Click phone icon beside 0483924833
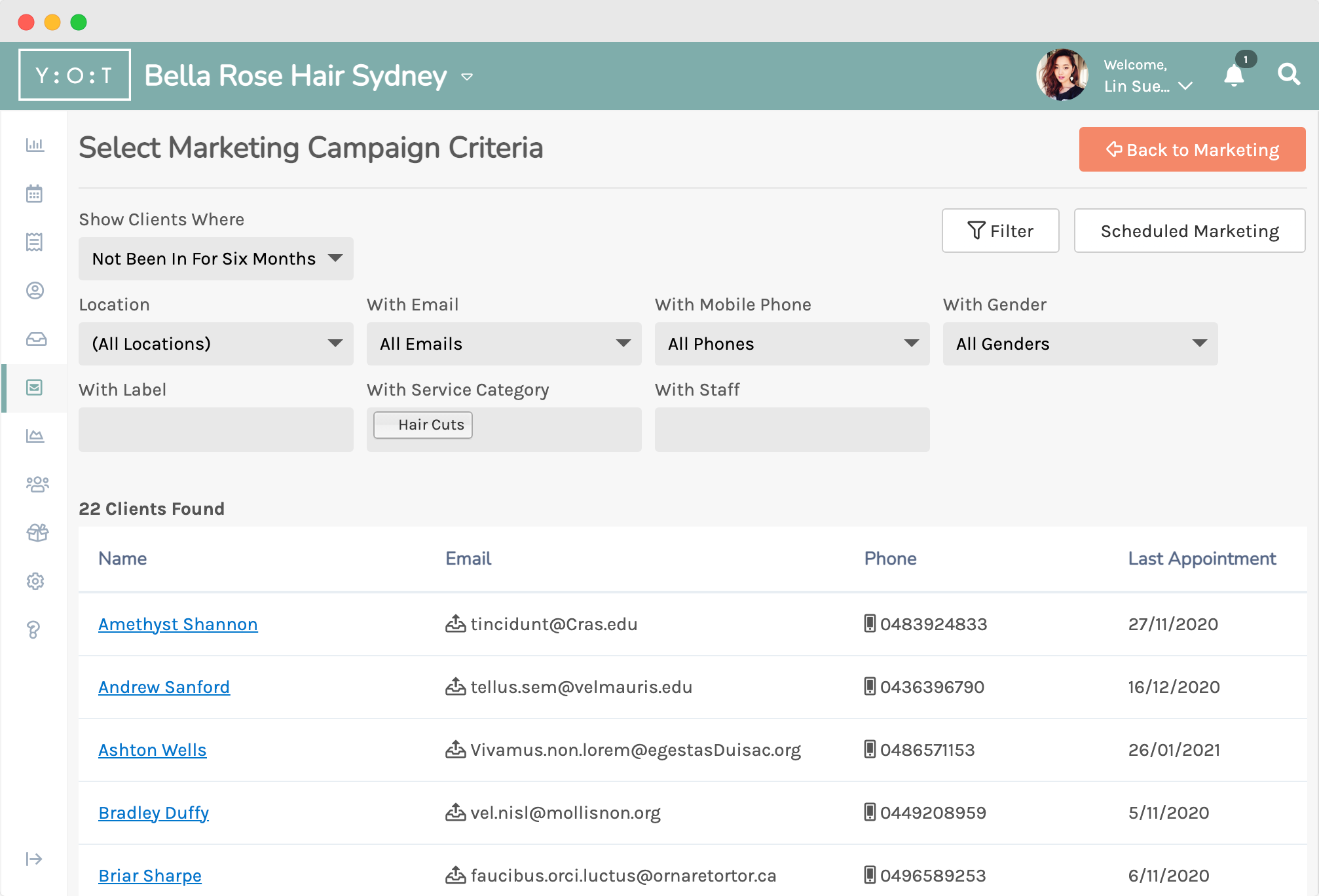This screenshot has width=1319, height=896. 870,623
